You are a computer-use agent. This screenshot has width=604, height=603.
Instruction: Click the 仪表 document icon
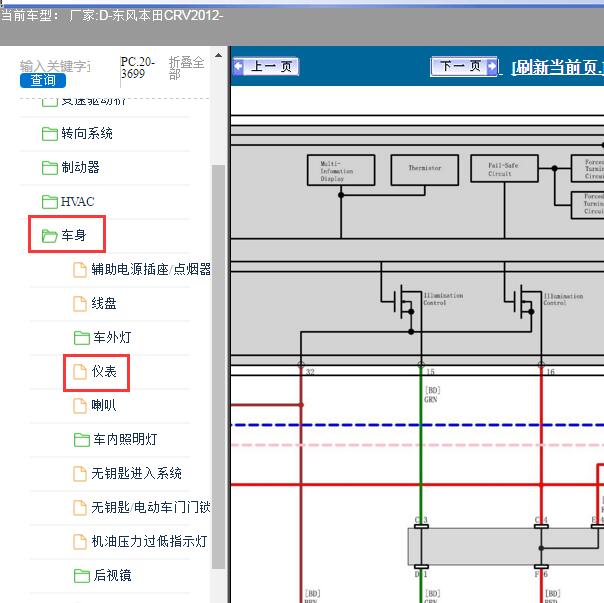point(80,372)
